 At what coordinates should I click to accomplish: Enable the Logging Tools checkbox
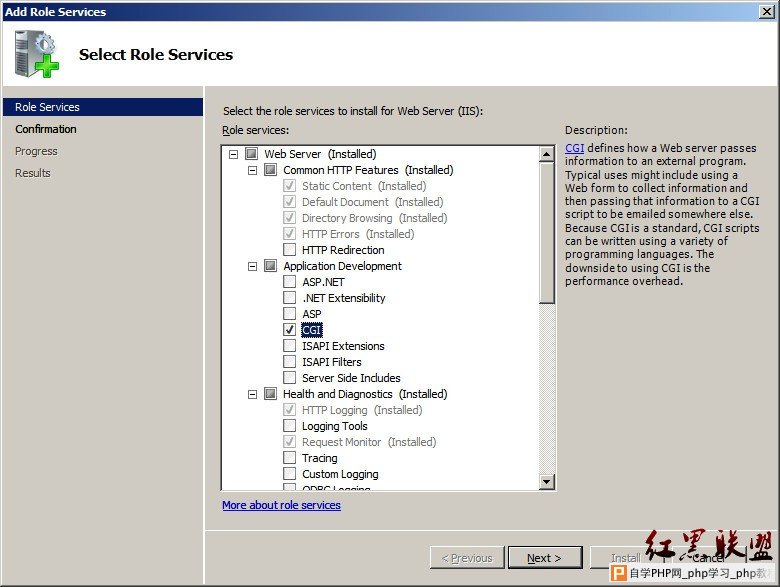(290, 425)
